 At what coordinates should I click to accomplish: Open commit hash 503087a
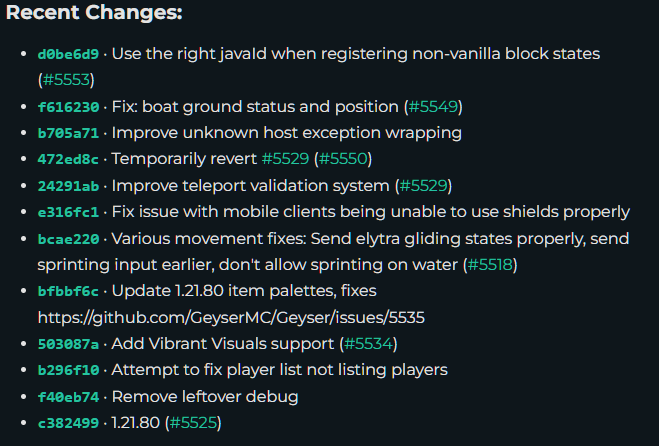pyautogui.click(x=68, y=344)
